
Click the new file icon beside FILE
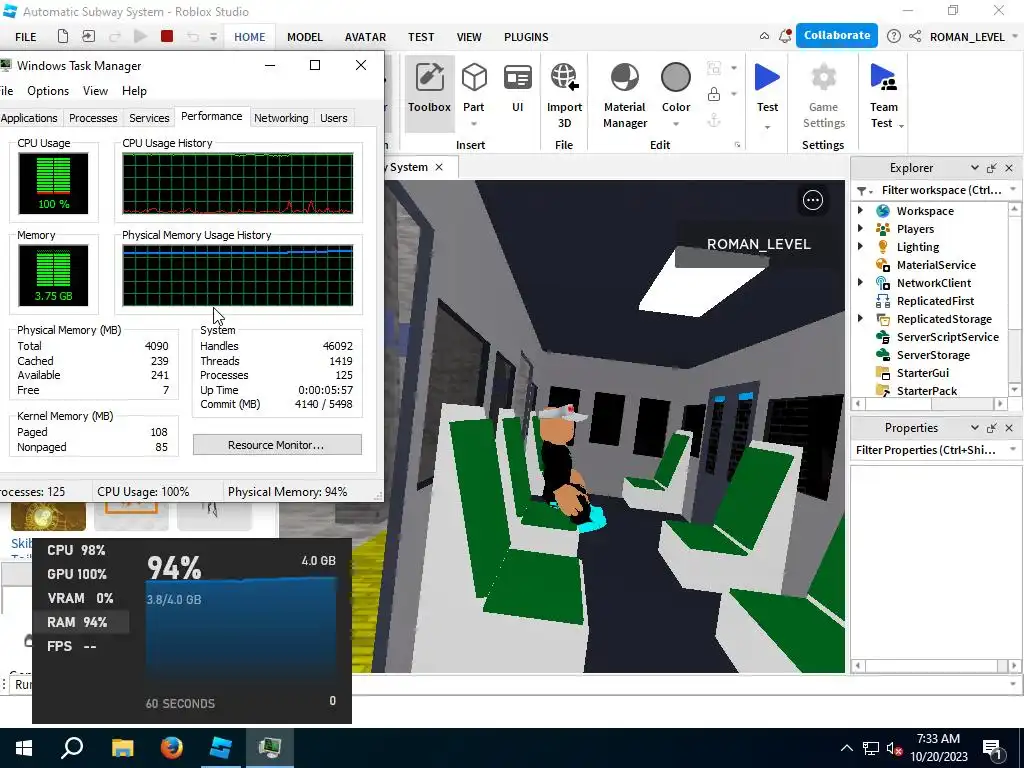pos(63,37)
